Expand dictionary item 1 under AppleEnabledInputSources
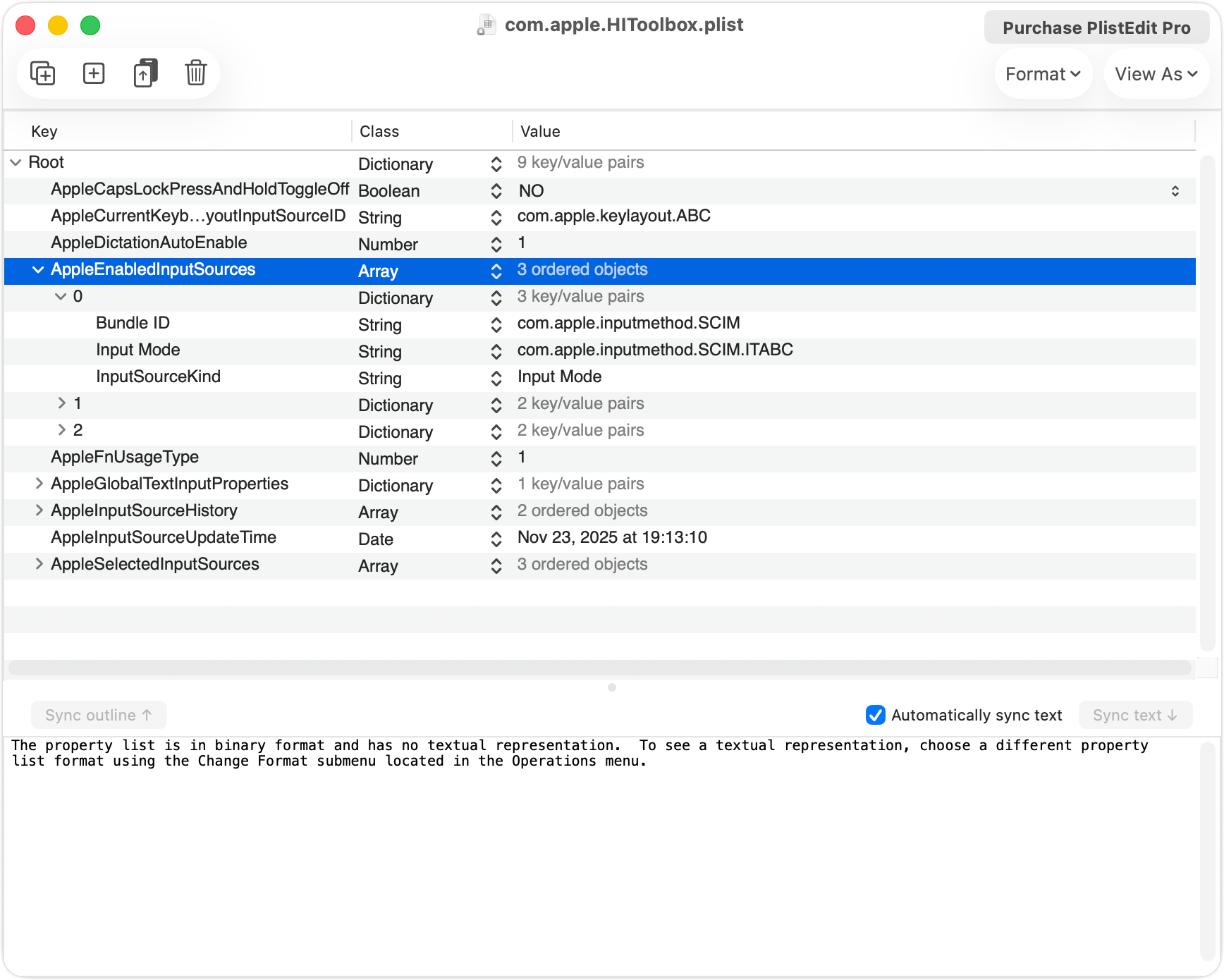This screenshot has width=1224, height=980. tap(61, 403)
